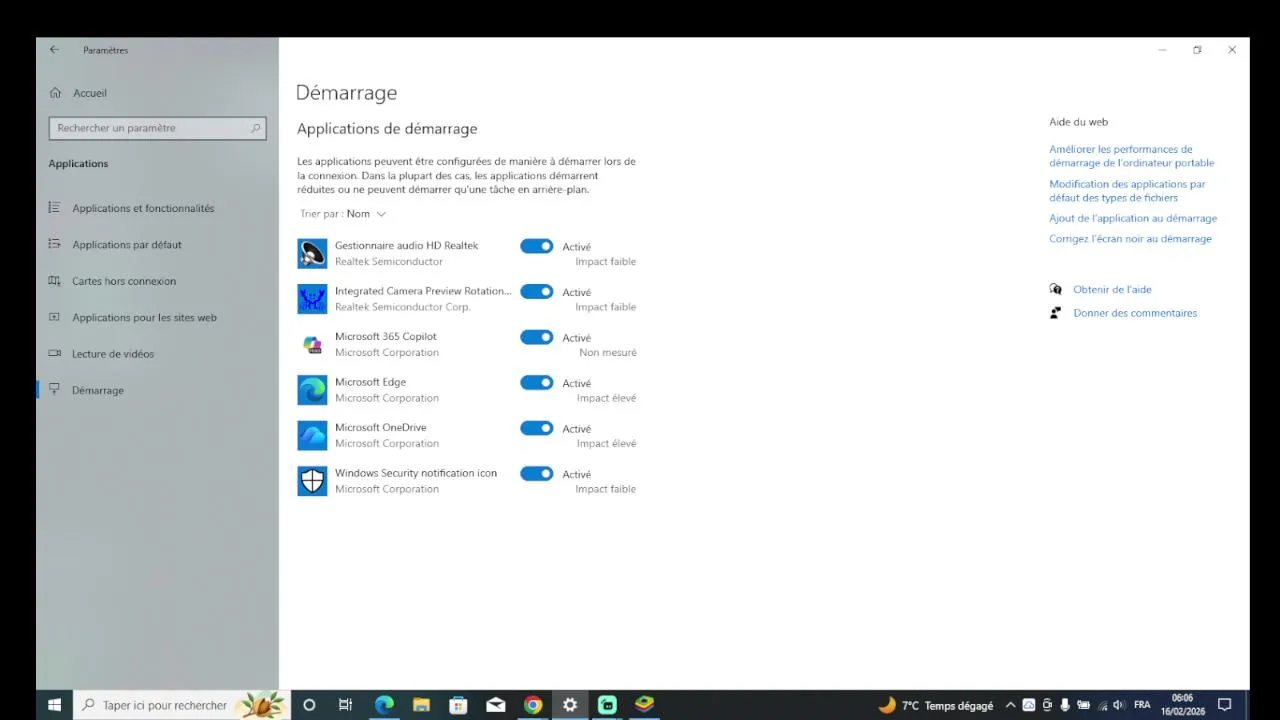Click "Ajout de l'application au démarrage" link

[x=1133, y=218]
